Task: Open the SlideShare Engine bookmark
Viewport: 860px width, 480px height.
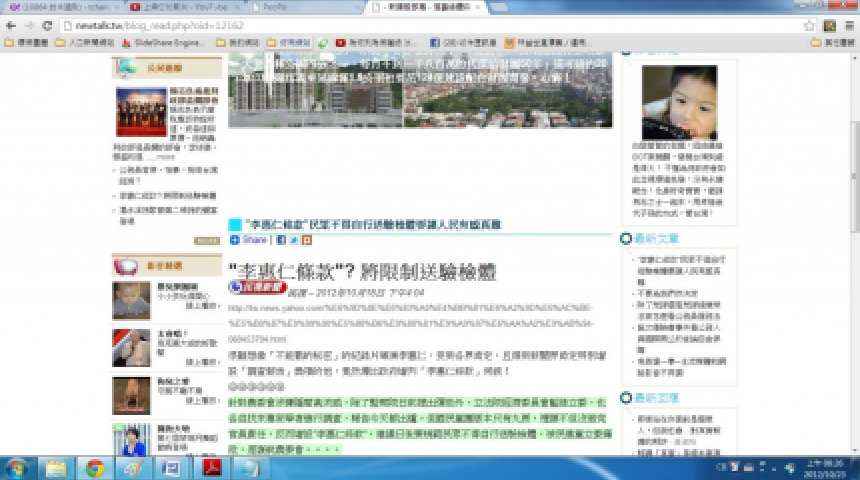Action: (164, 43)
